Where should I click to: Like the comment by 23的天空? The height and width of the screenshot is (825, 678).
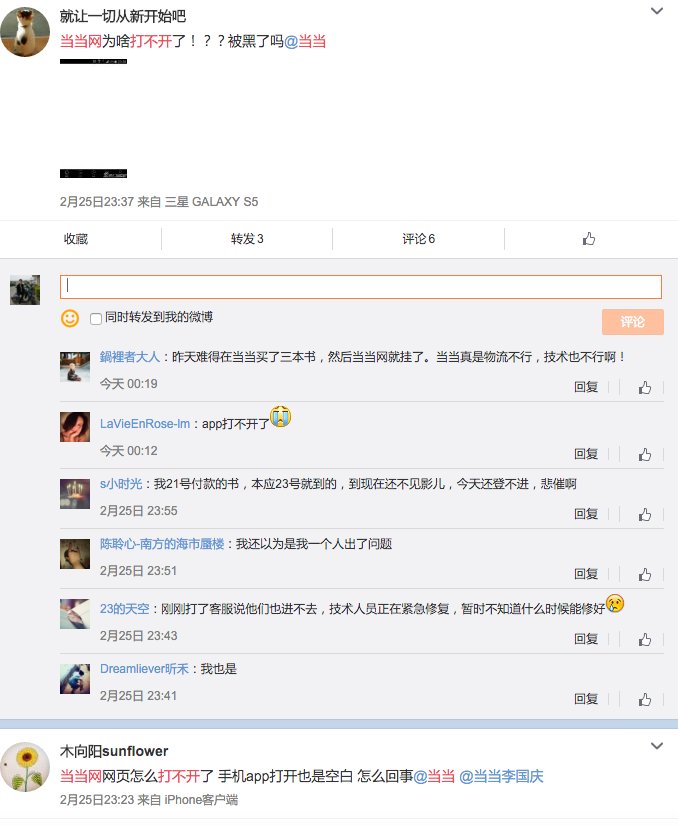[x=645, y=639]
